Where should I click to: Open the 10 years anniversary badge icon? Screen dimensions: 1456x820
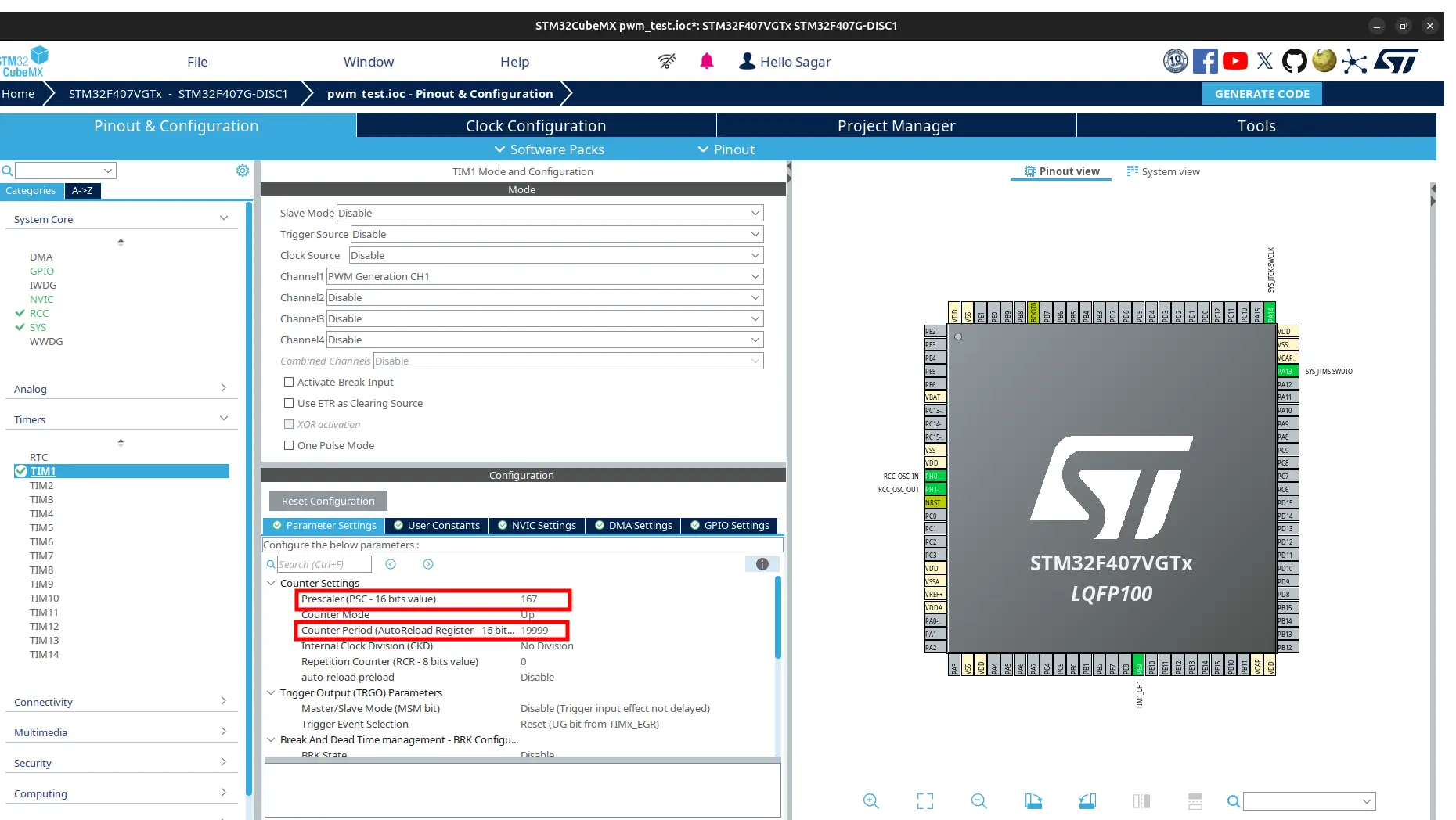1176,61
